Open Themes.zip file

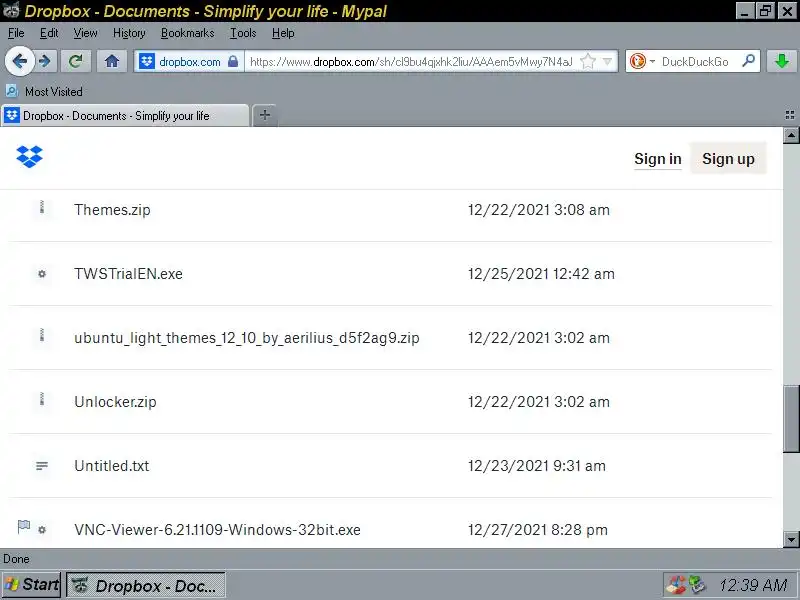click(x=112, y=210)
